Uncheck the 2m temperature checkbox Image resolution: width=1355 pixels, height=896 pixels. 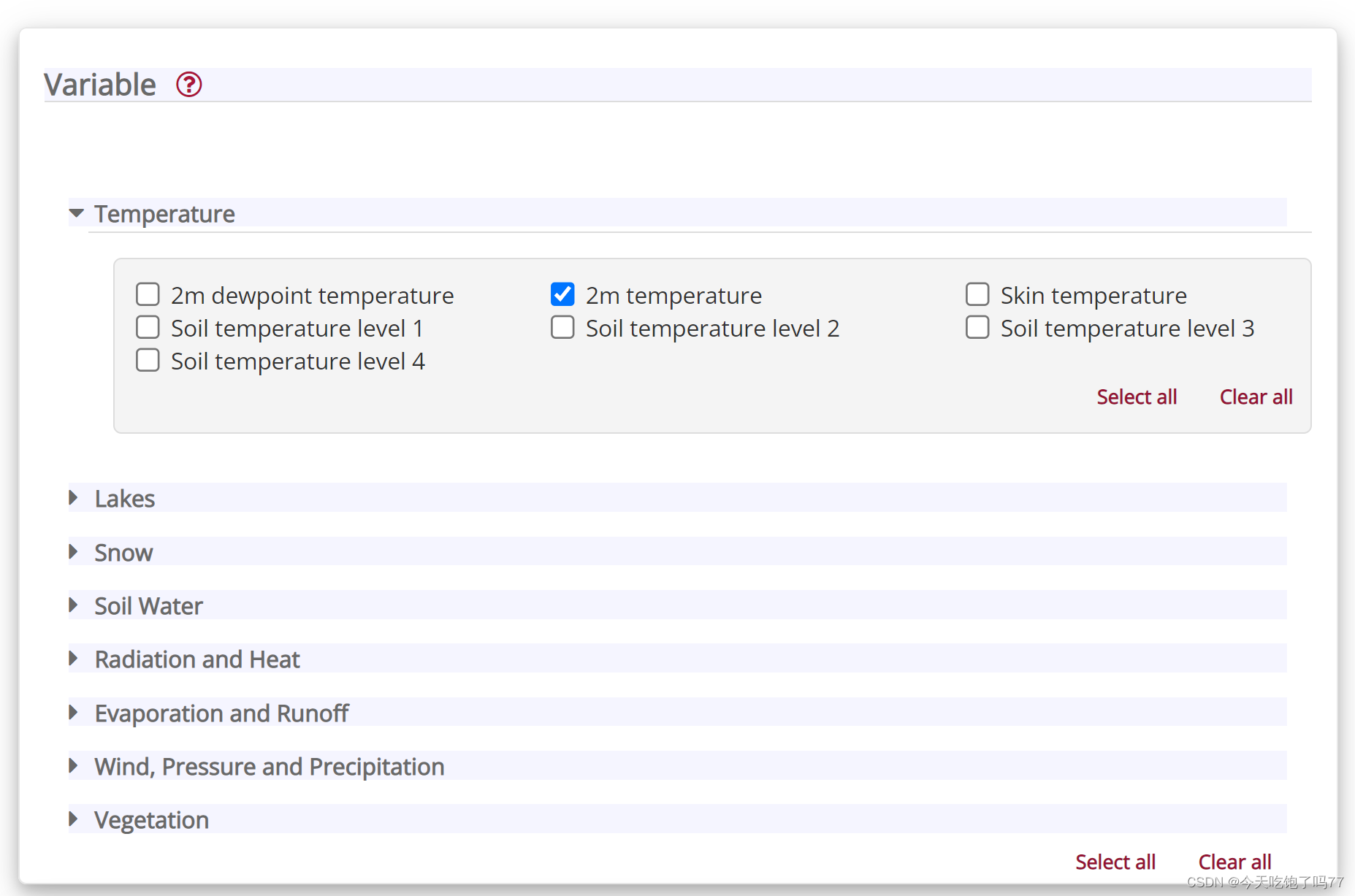tap(562, 294)
